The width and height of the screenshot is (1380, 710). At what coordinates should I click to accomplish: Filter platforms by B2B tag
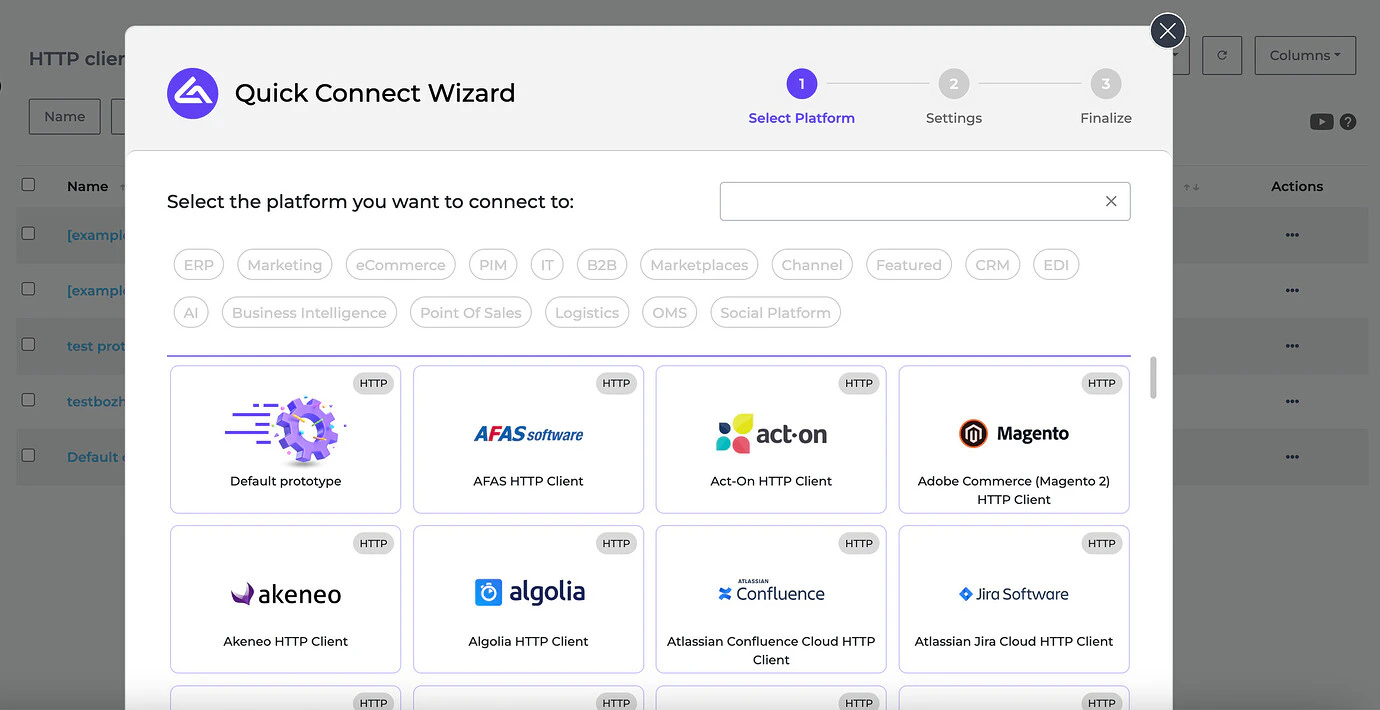[x=602, y=265]
